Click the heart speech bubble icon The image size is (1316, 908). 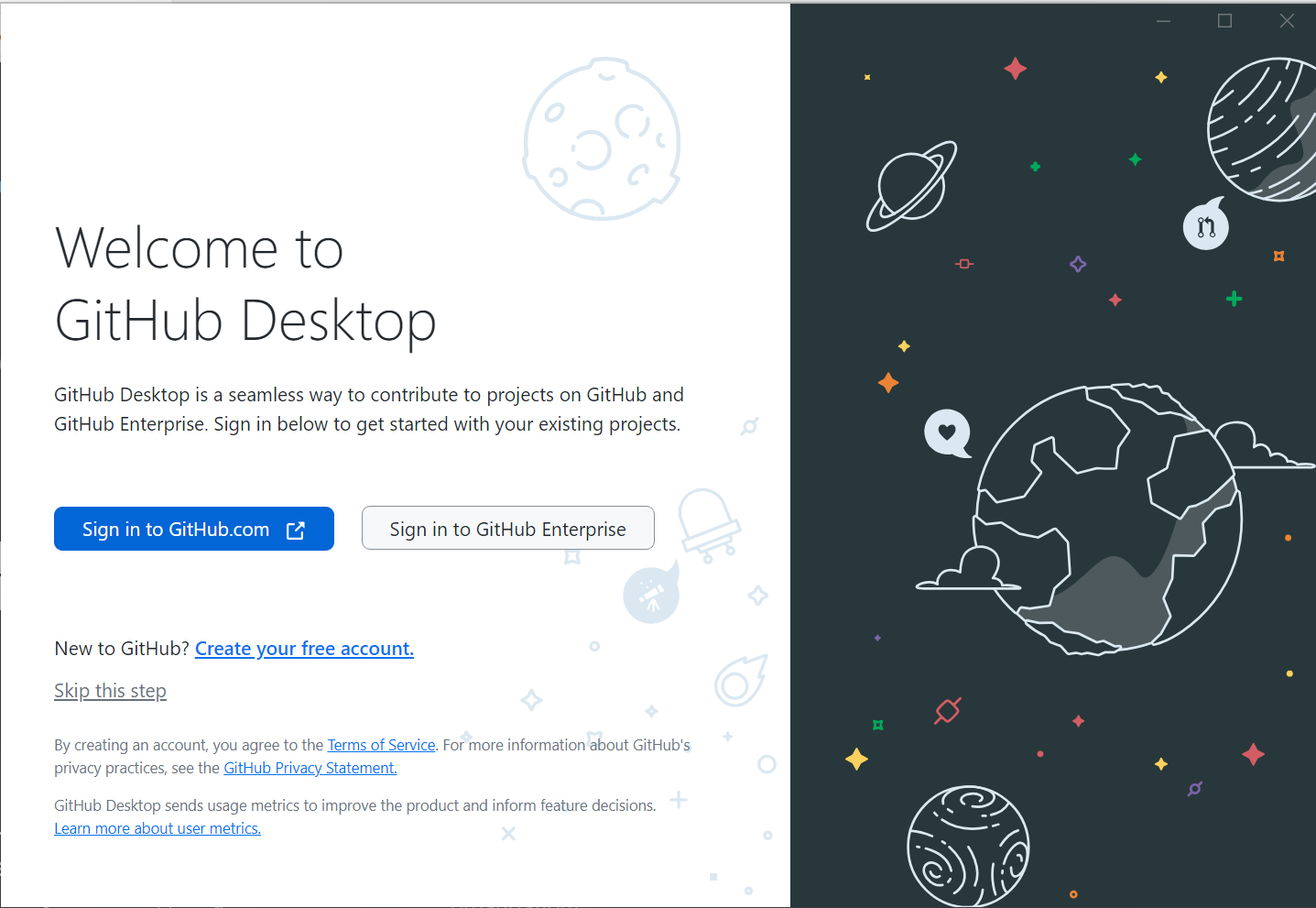pyautogui.click(x=948, y=432)
